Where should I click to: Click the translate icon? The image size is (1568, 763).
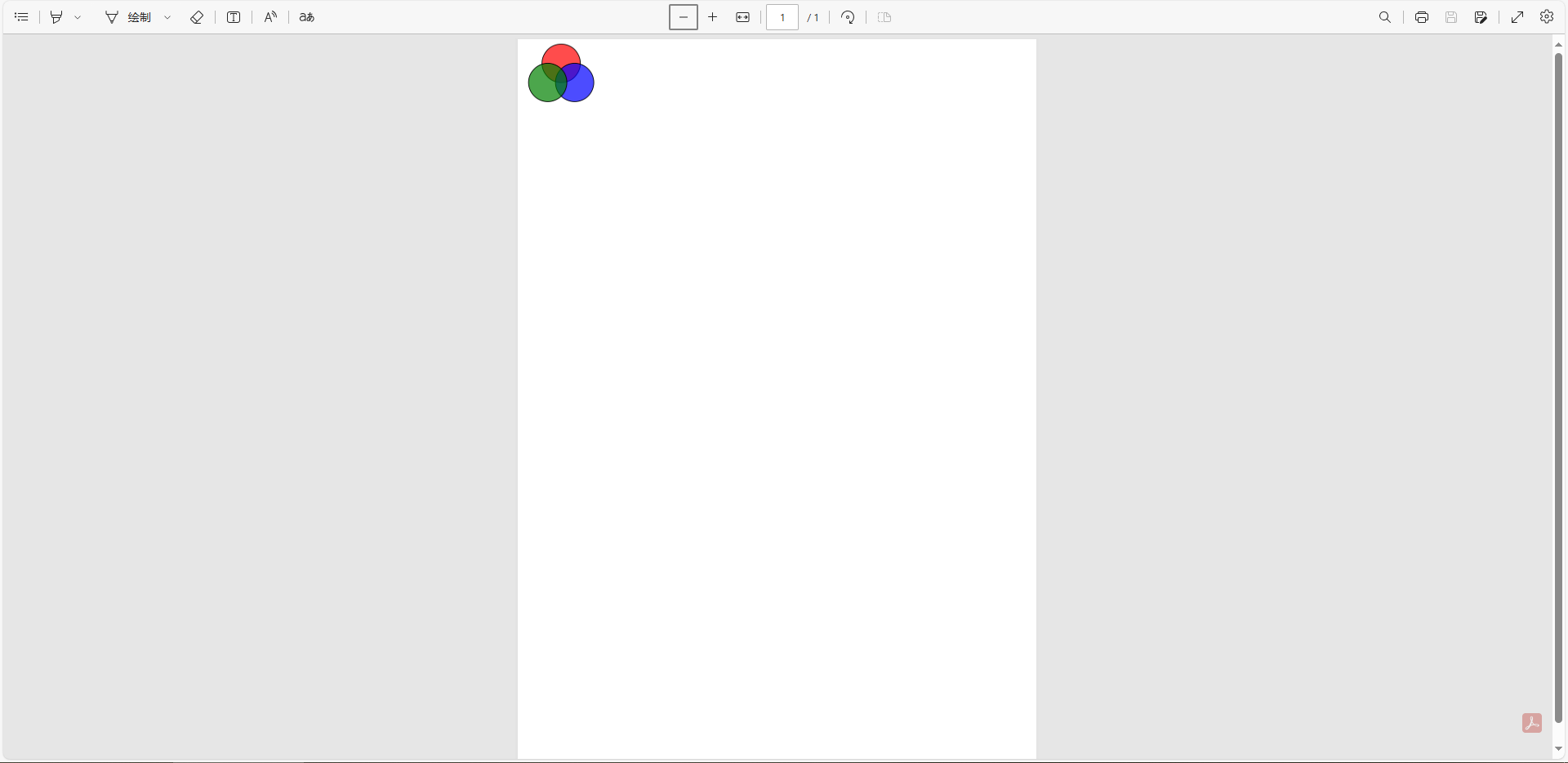(307, 17)
